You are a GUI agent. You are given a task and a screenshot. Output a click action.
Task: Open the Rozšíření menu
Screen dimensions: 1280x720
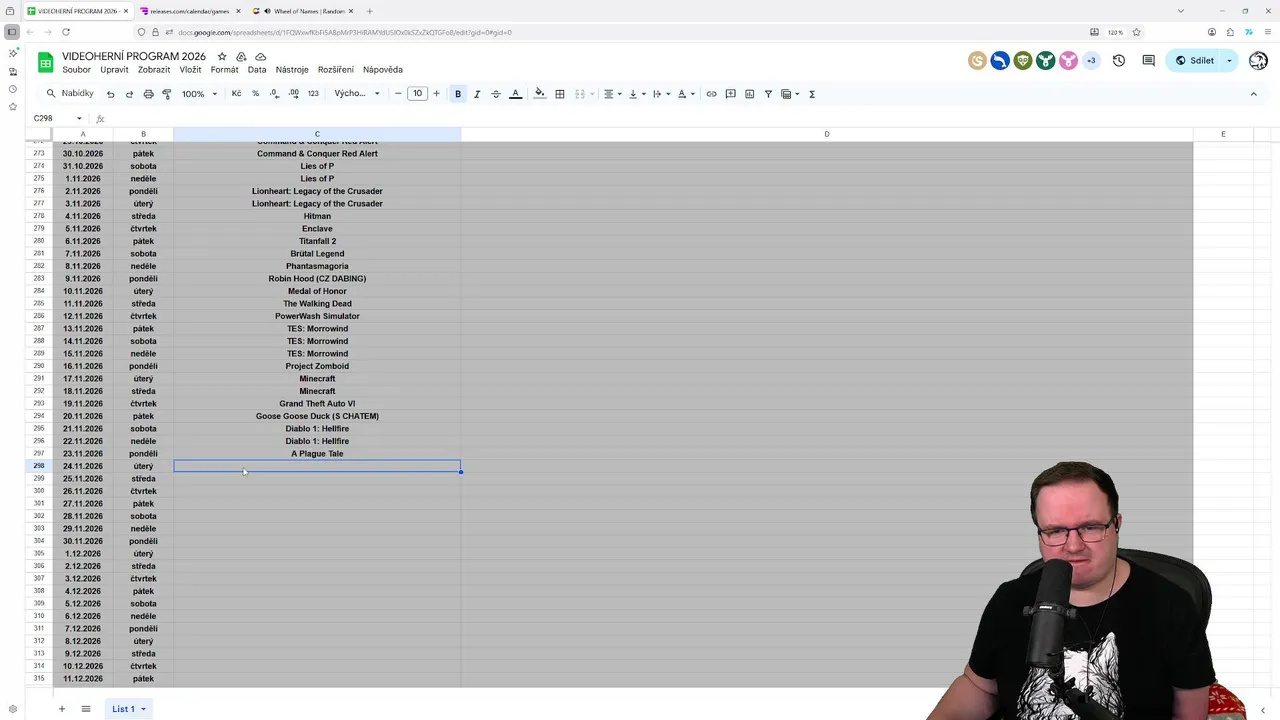tap(336, 70)
